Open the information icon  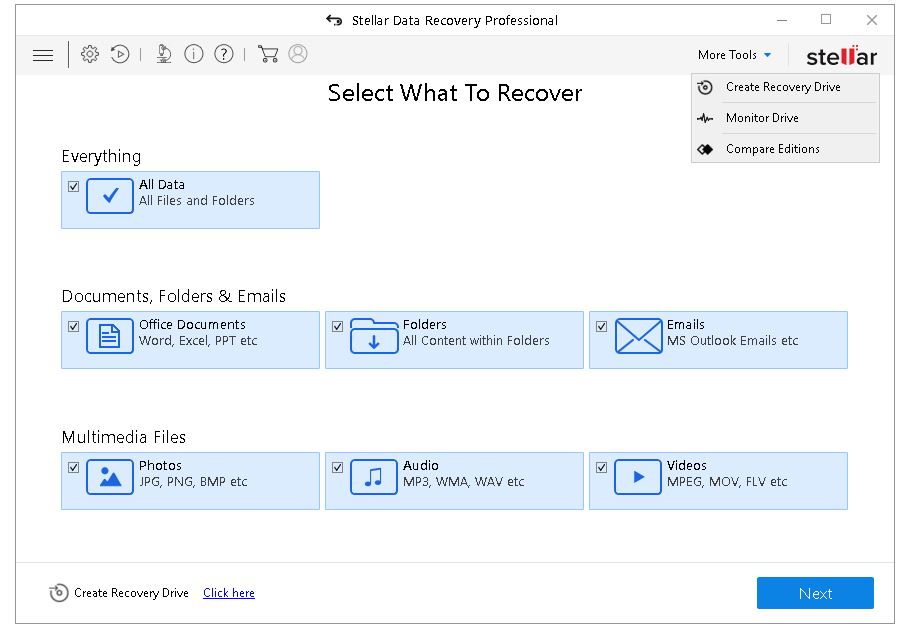[x=194, y=54]
